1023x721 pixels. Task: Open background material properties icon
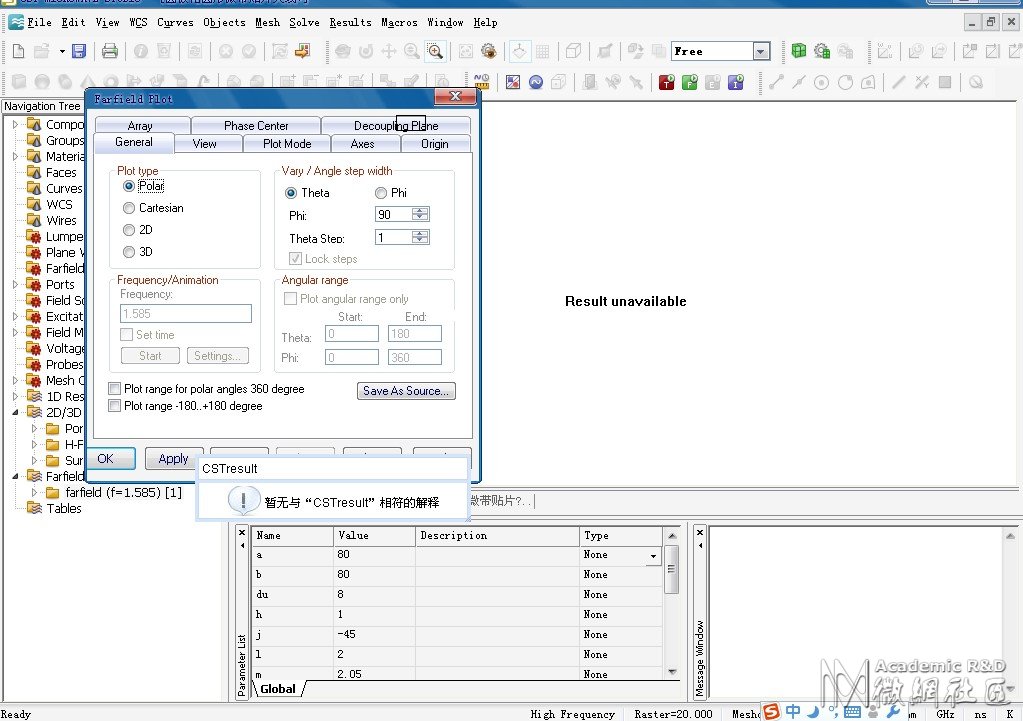coord(513,82)
